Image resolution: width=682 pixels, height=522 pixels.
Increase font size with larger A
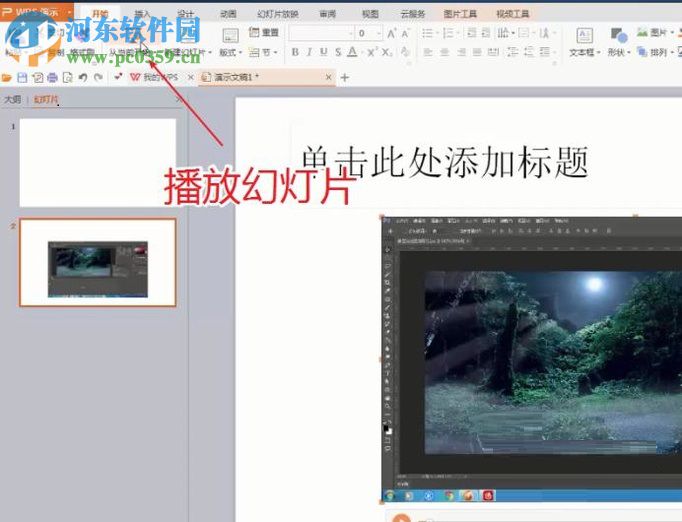click(391, 33)
